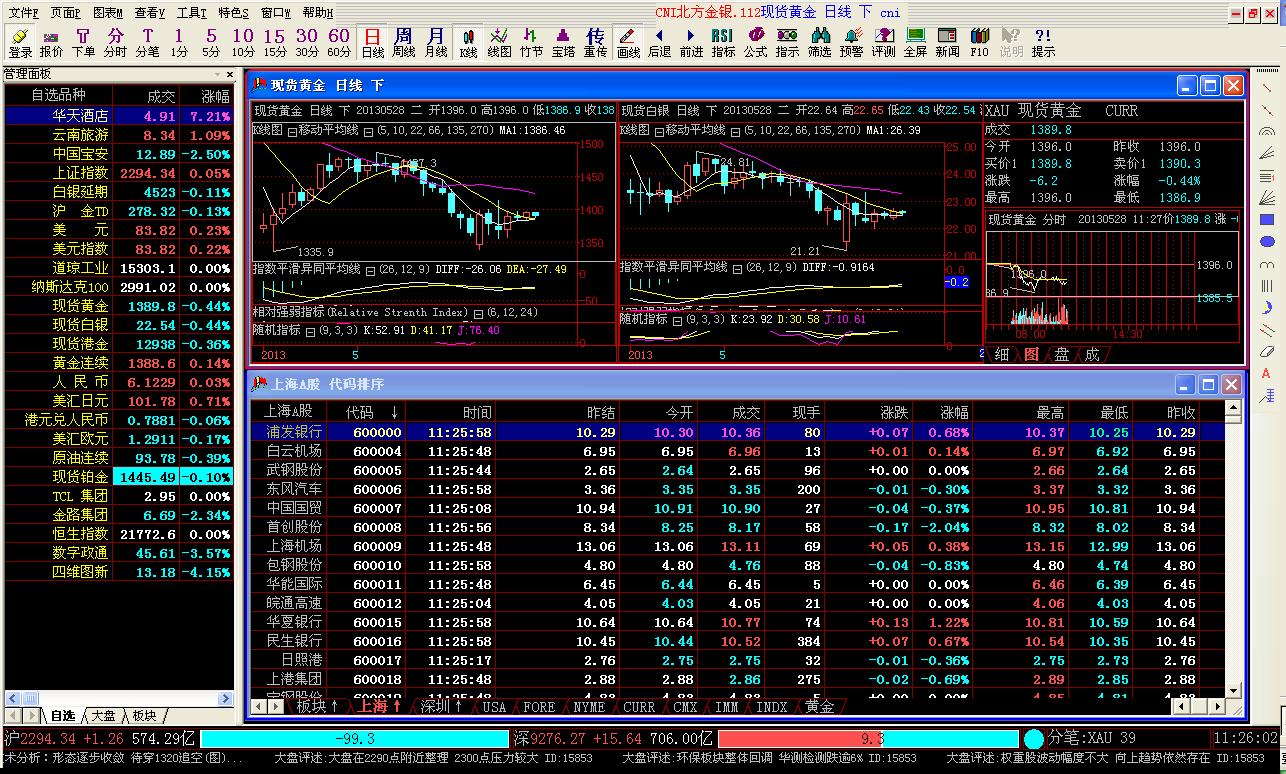The width and height of the screenshot is (1286, 774).
Task: Select the 5分 period icon
Action: (x=211, y=42)
